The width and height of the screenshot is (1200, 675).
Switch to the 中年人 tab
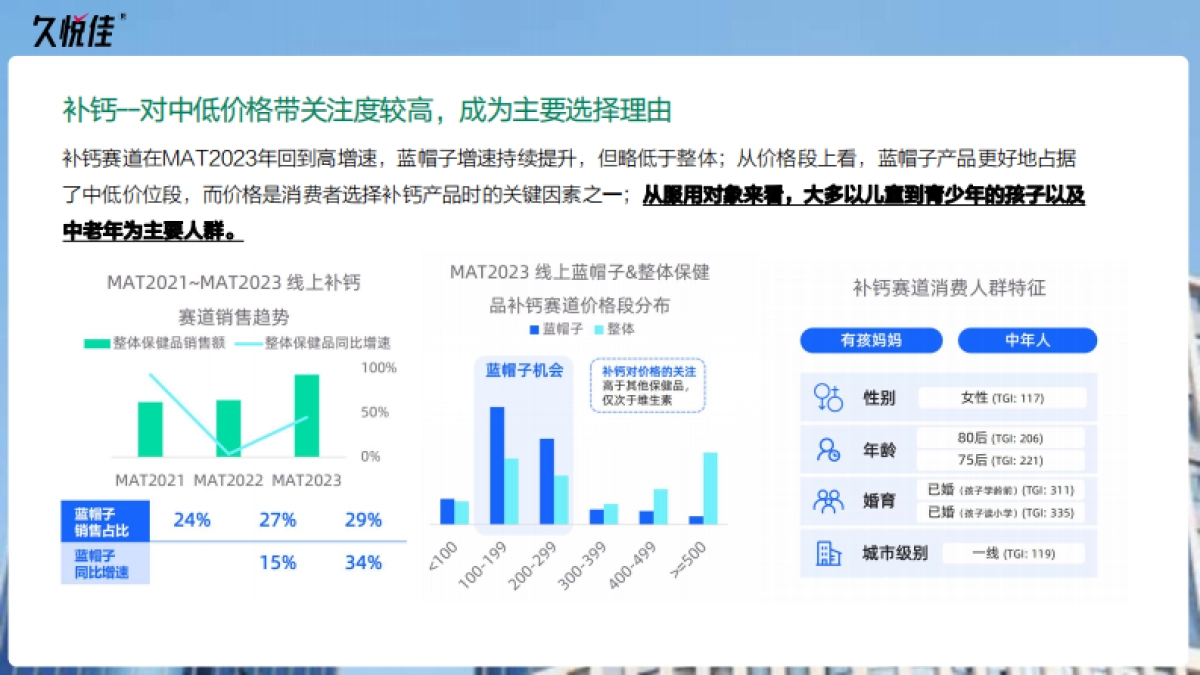pos(1028,340)
